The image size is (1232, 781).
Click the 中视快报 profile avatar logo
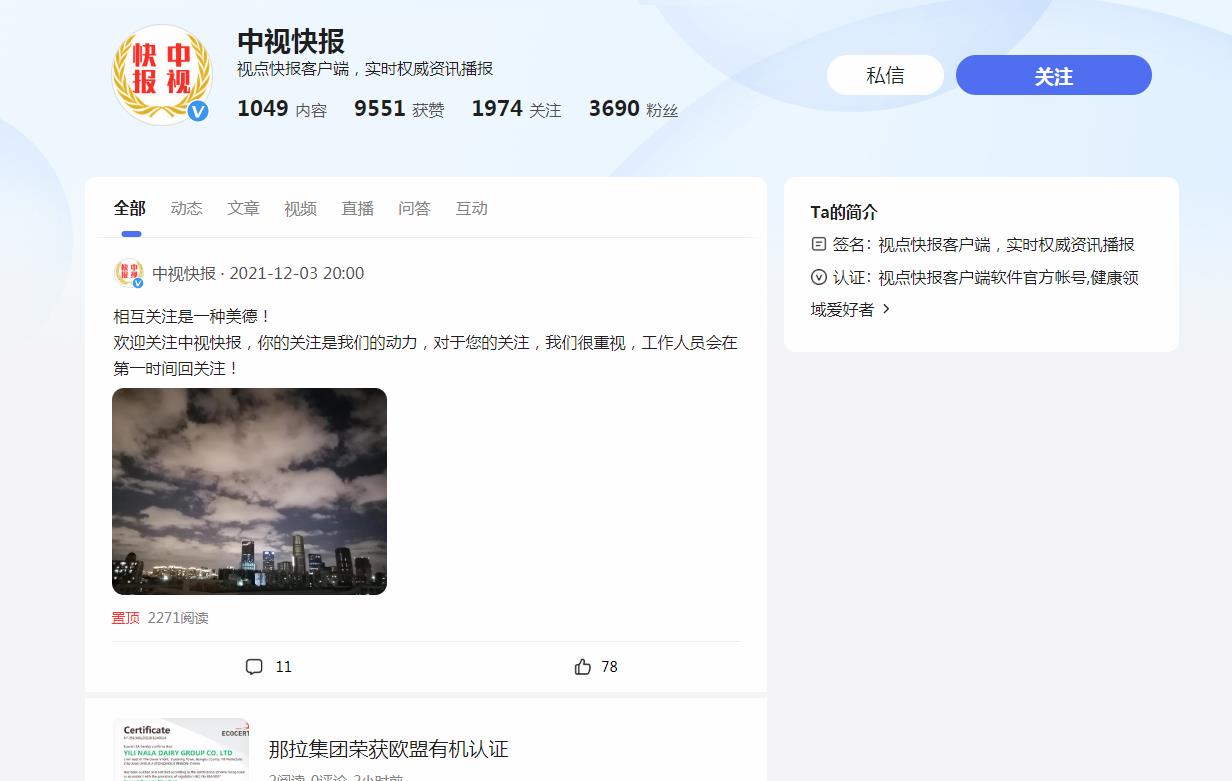click(x=162, y=76)
